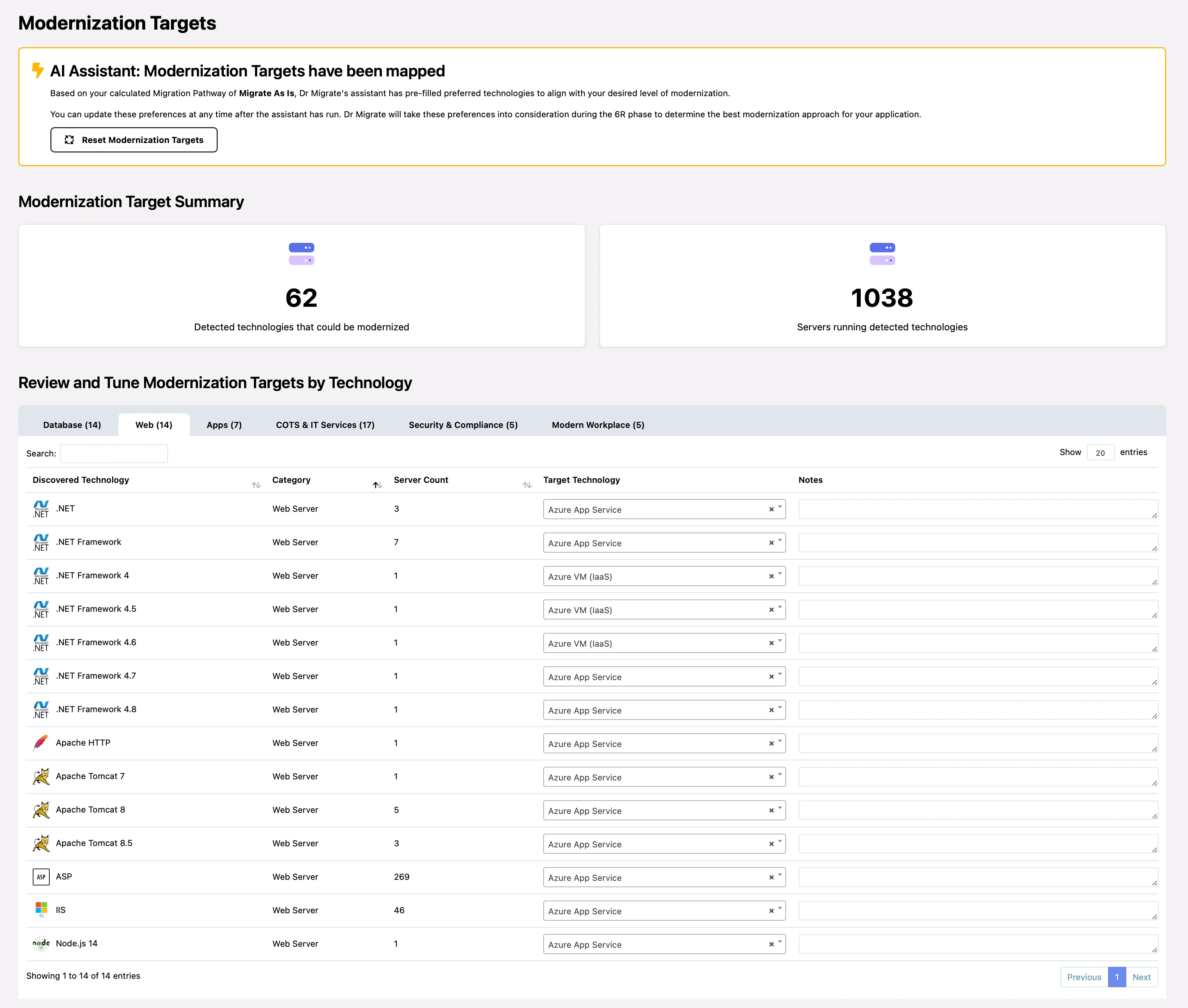Select the Web (14) tab
This screenshot has height=1008, width=1188.
(x=154, y=425)
